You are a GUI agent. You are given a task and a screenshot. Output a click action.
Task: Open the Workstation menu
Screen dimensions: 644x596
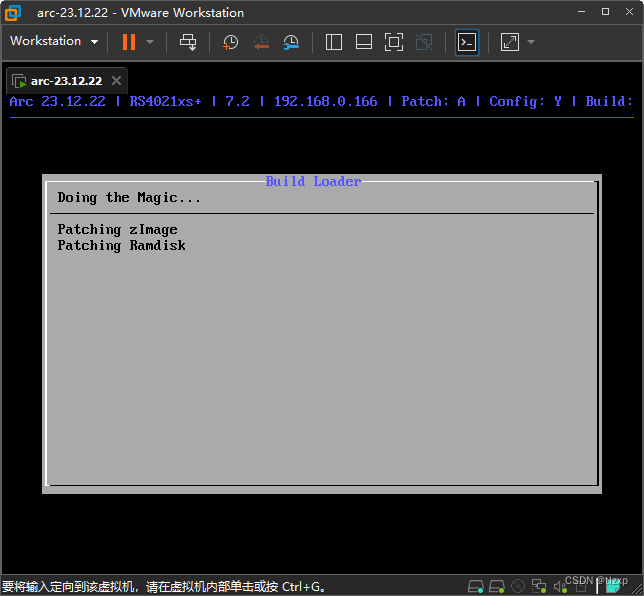click(x=54, y=41)
